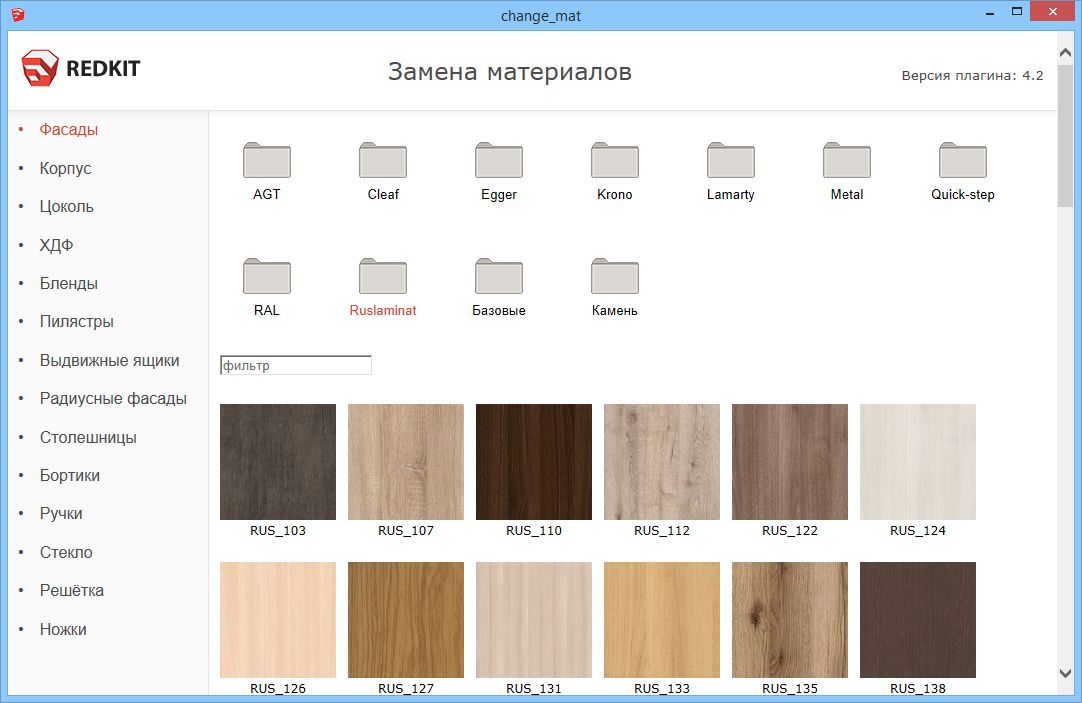This screenshot has height=703, width=1082.
Task: Minimize the change_mat window
Action: click(990, 12)
